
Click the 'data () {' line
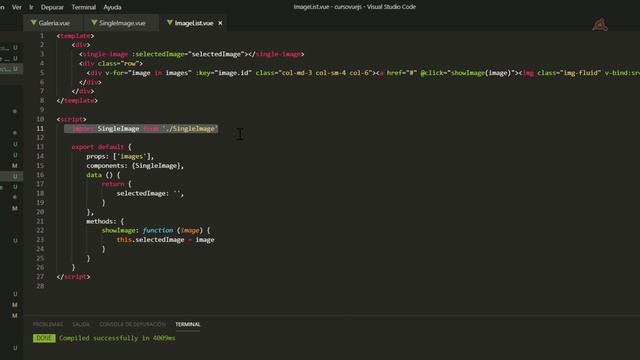103,175
